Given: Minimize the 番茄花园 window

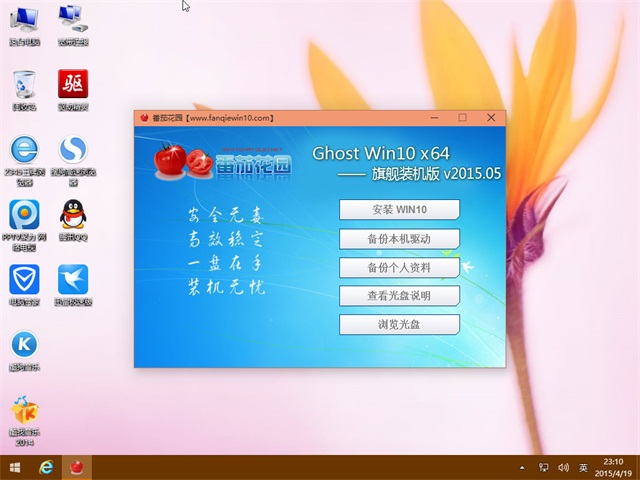Looking at the screenshot, I should tap(434, 118).
